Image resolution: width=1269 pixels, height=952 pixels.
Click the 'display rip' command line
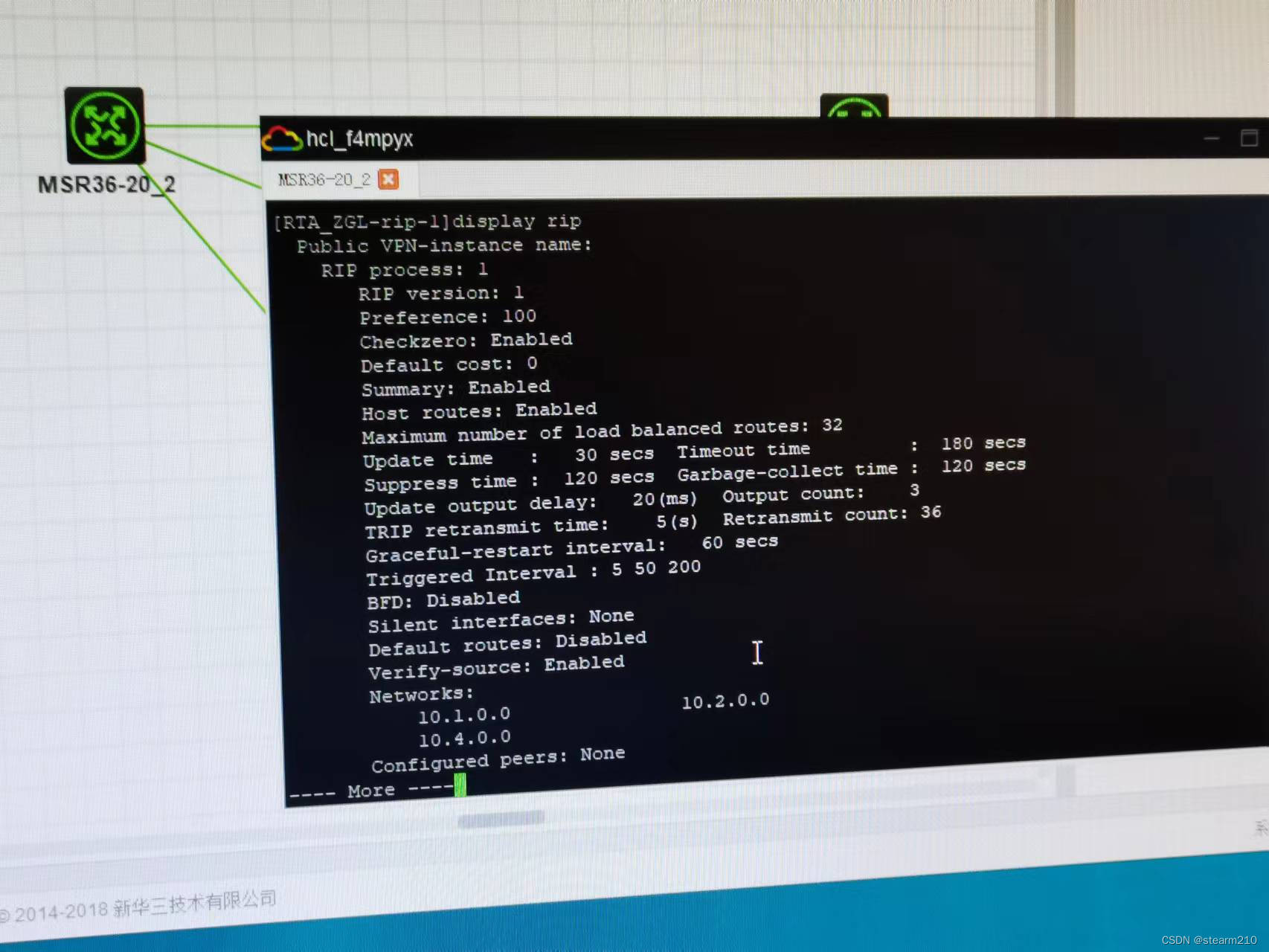pyautogui.click(x=428, y=222)
